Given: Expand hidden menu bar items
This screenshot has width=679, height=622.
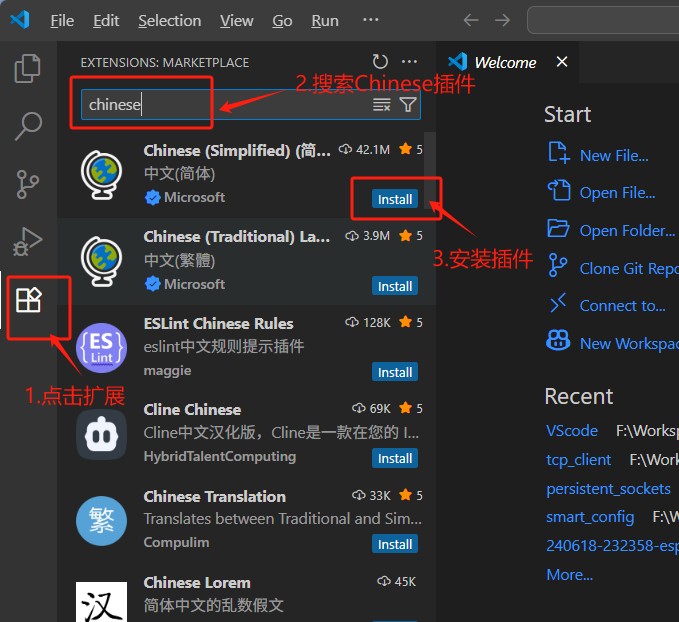Looking at the screenshot, I should tap(370, 19).
